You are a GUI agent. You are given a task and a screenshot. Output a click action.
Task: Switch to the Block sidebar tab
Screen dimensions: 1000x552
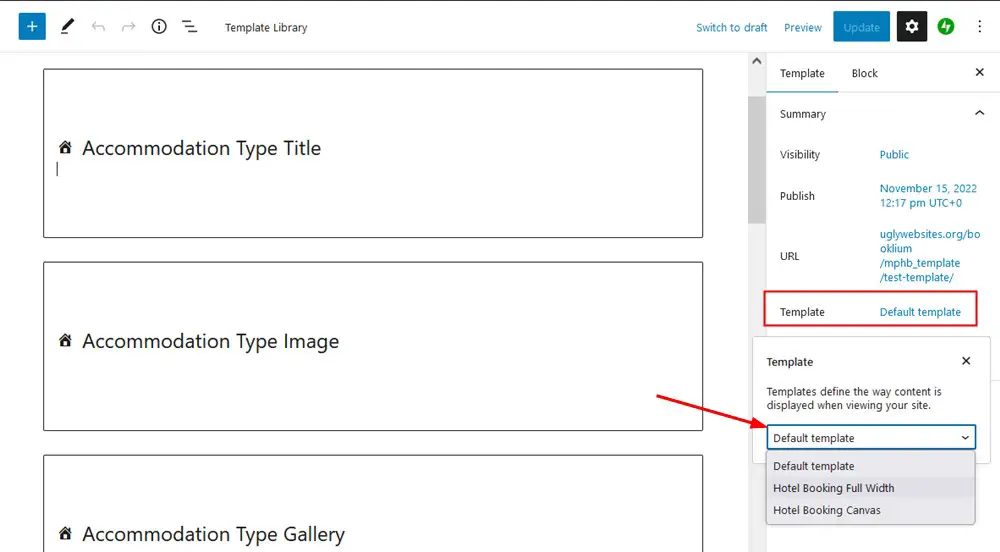pos(864,73)
